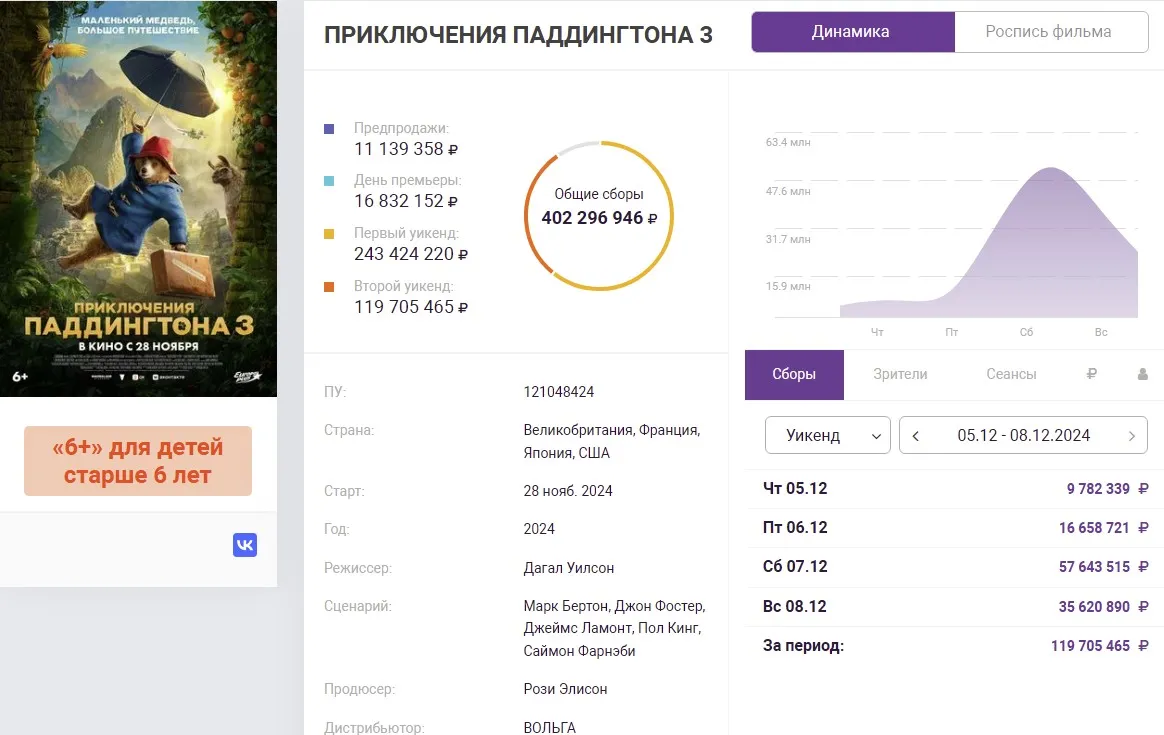Open the Роспись фильма tab
1164x735 pixels.
pyautogui.click(x=1050, y=32)
